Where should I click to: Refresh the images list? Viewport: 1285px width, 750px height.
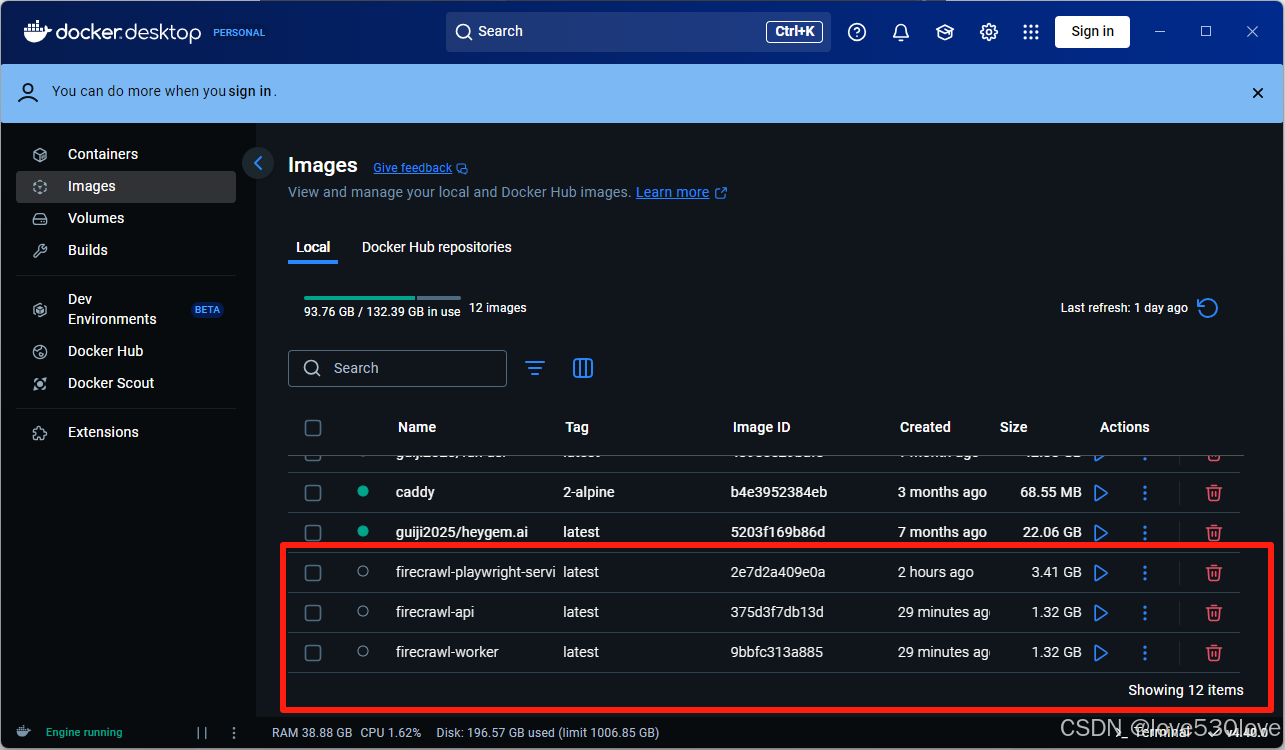click(x=1207, y=308)
